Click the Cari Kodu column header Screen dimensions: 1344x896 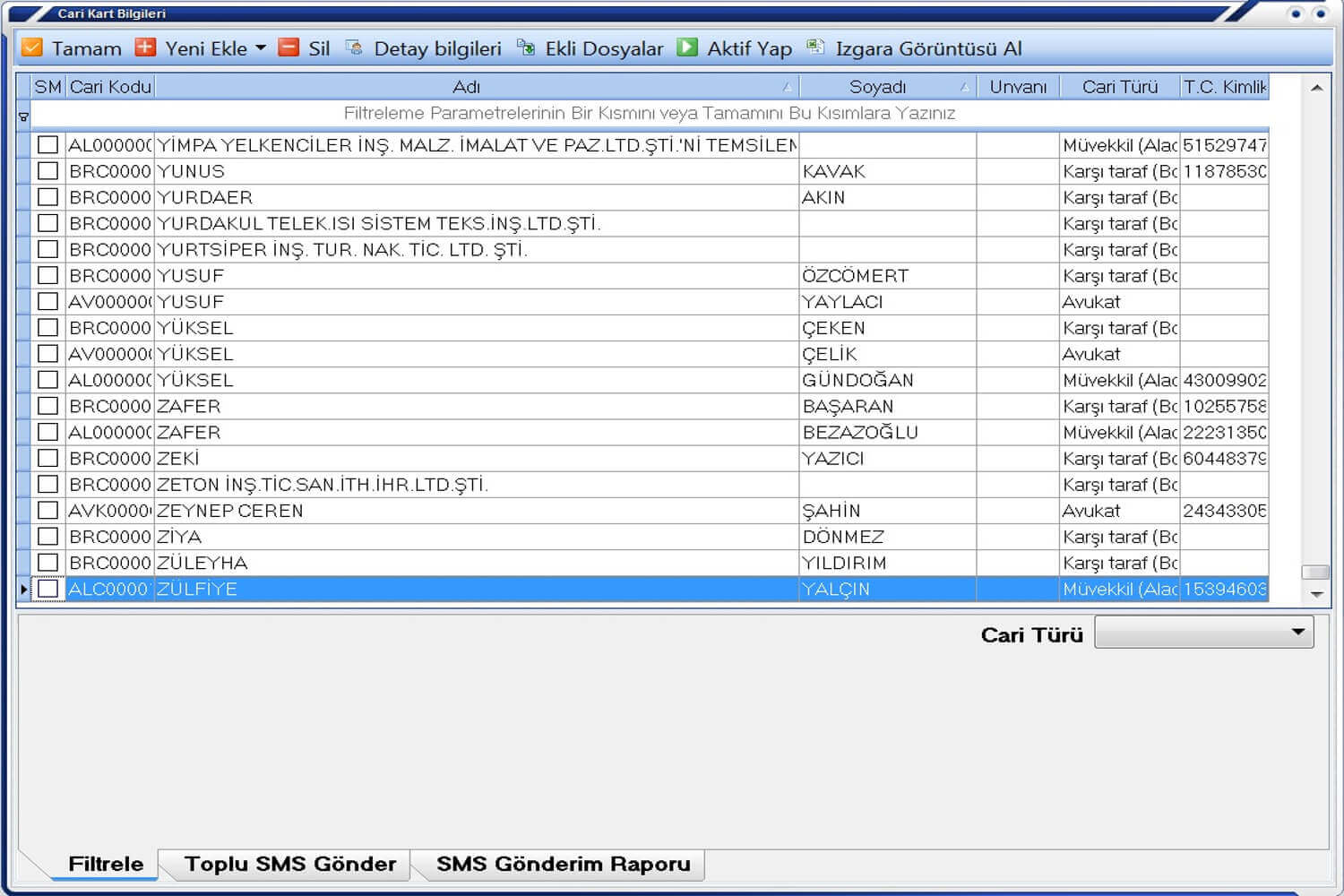(110, 87)
